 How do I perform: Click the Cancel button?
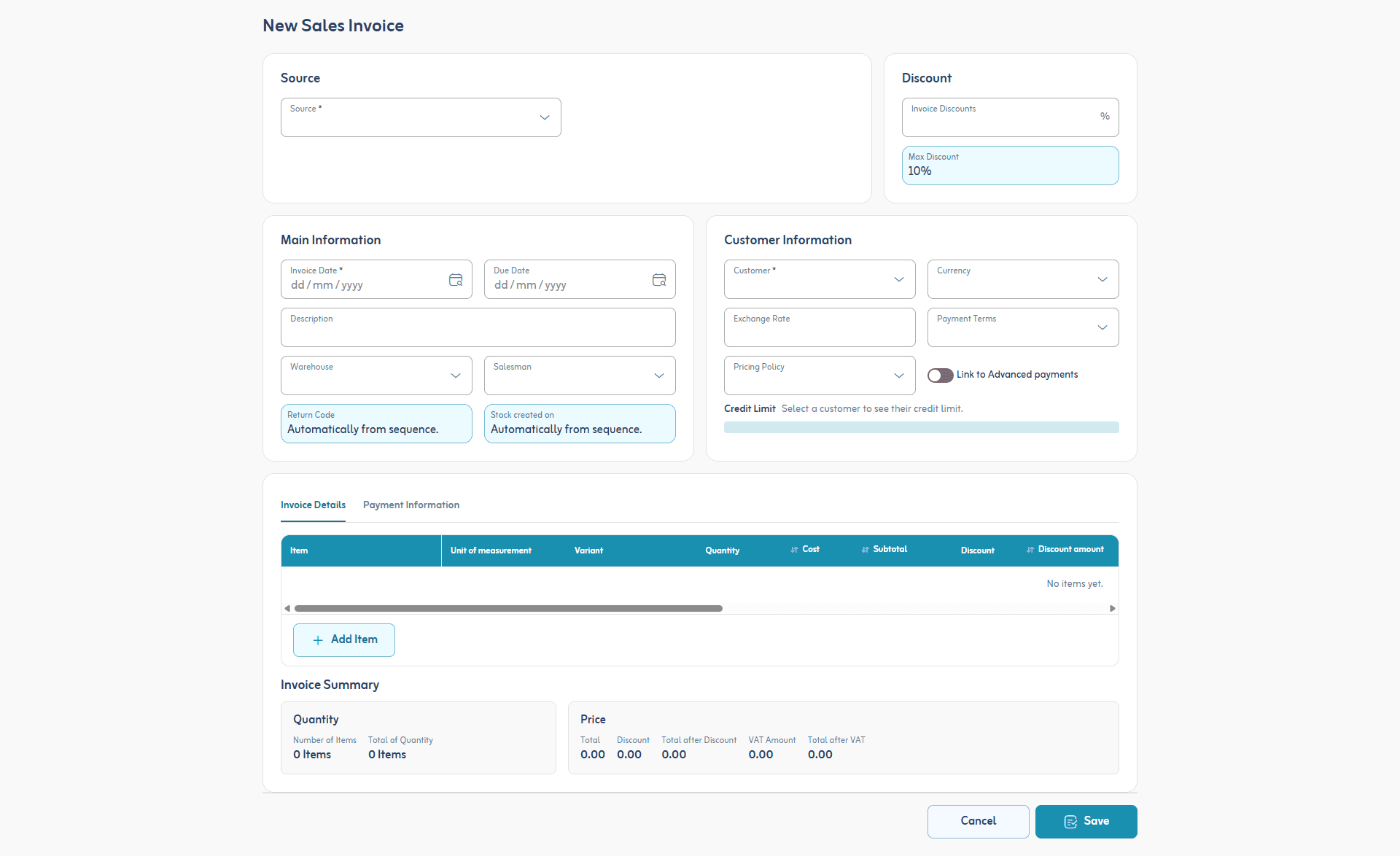pyautogui.click(x=979, y=822)
